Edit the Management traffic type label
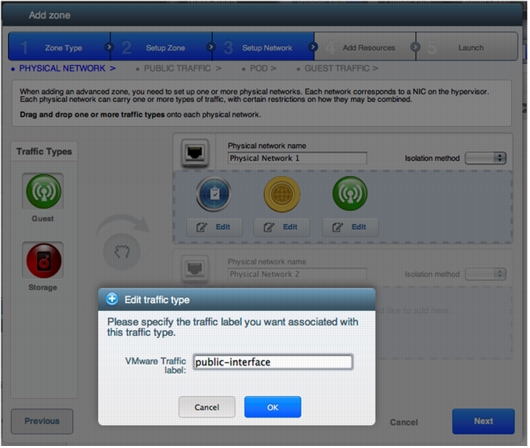The height and width of the screenshot is (448, 530). (x=214, y=227)
